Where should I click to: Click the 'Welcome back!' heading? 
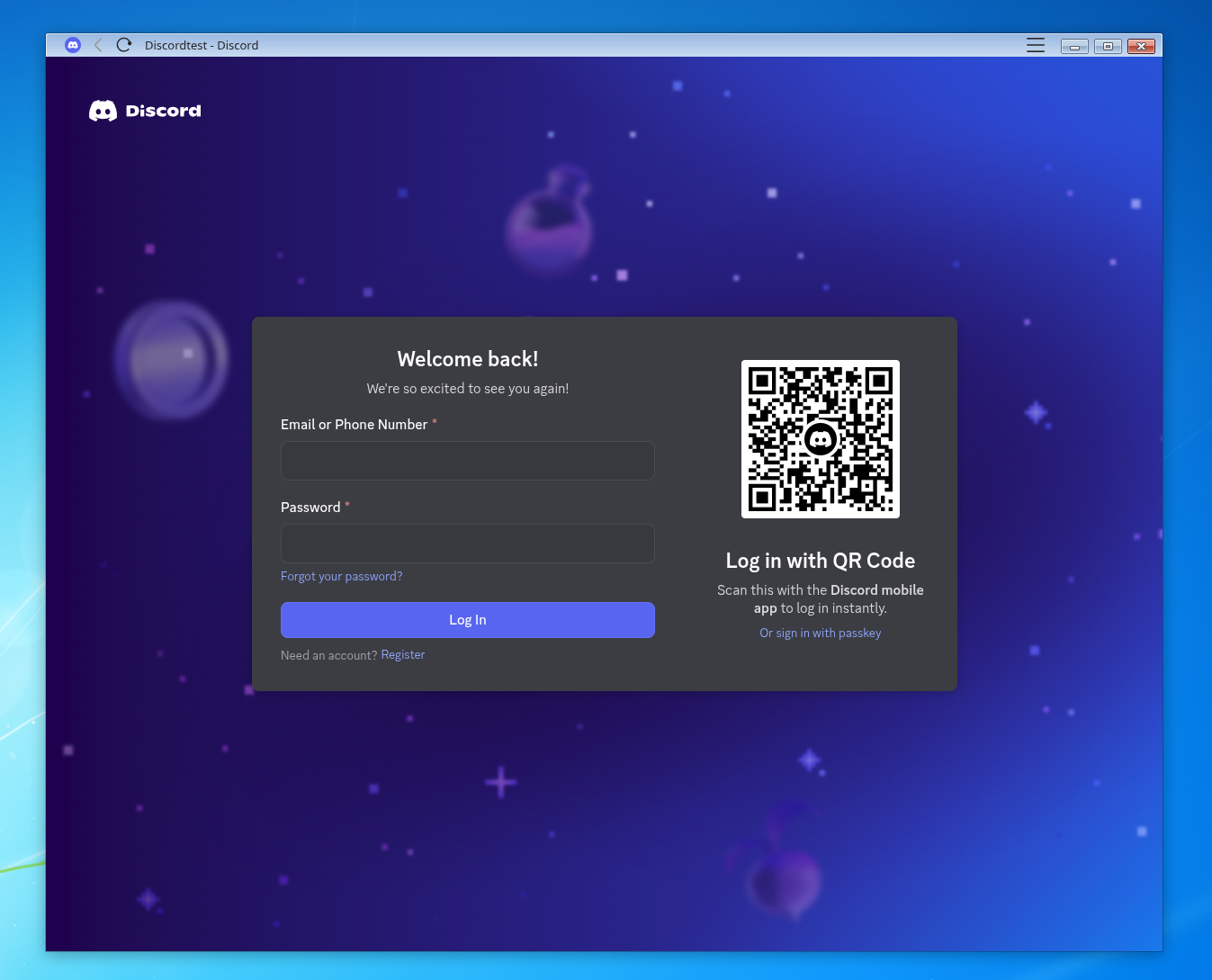[468, 359]
